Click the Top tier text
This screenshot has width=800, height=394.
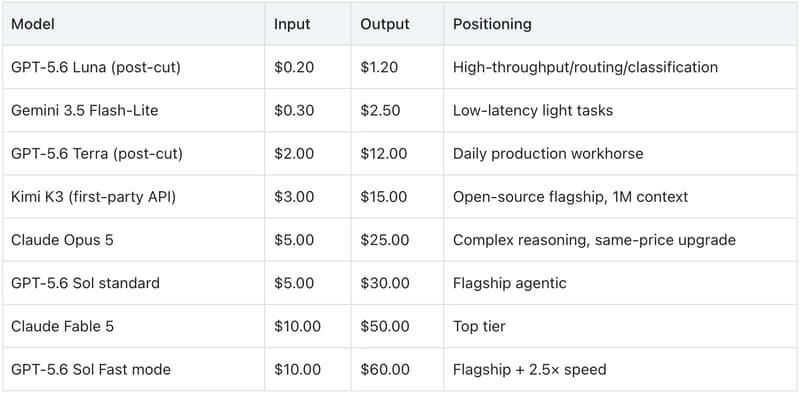click(479, 326)
